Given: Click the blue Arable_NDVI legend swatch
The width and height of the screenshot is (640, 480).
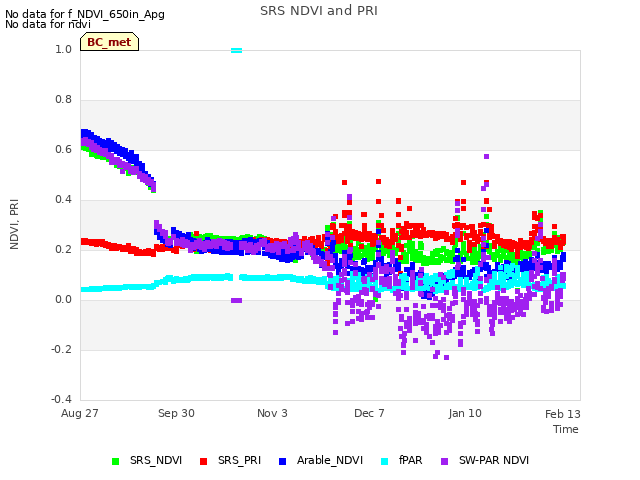Looking at the screenshot, I should (x=282, y=461).
